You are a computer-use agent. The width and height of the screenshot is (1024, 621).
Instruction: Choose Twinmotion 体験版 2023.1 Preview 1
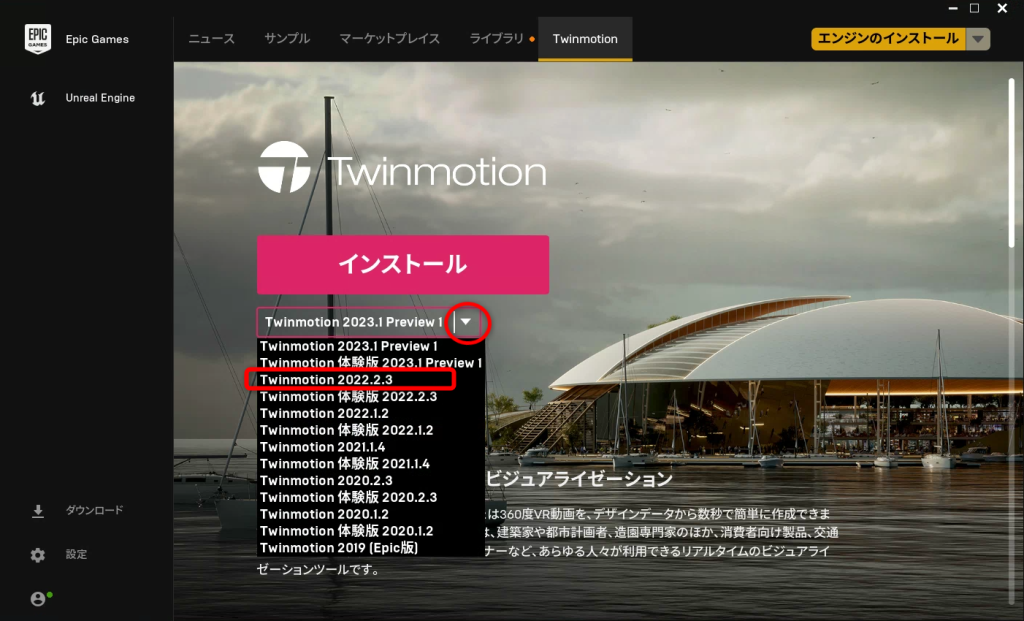click(371, 363)
